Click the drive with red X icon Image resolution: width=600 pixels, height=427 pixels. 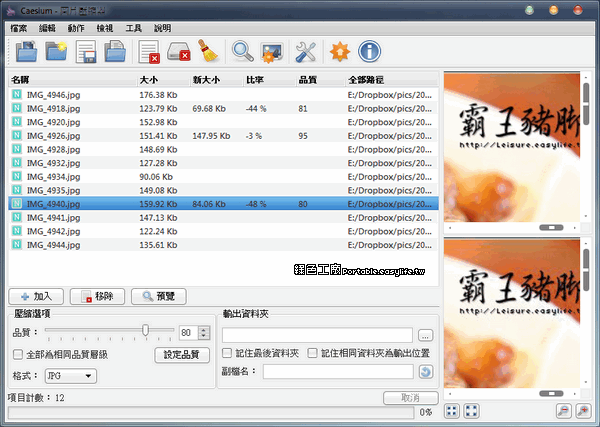point(179,51)
